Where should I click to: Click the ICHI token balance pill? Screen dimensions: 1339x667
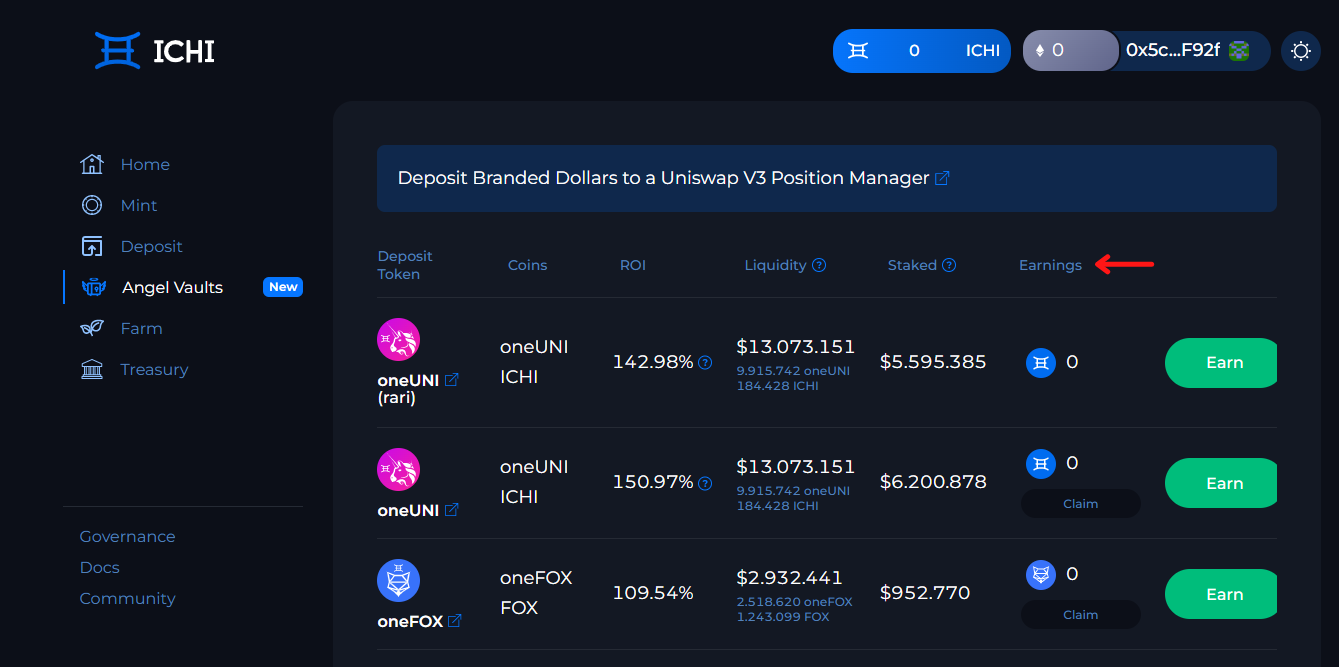pos(924,51)
